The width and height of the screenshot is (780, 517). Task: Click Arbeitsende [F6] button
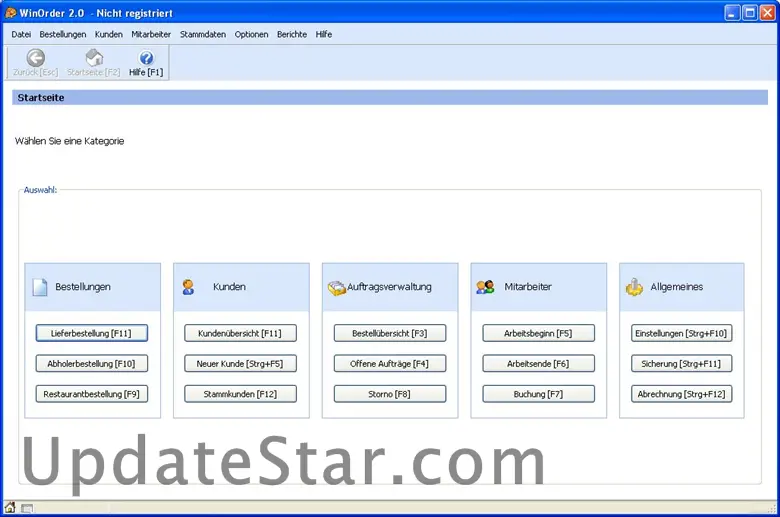click(x=538, y=364)
